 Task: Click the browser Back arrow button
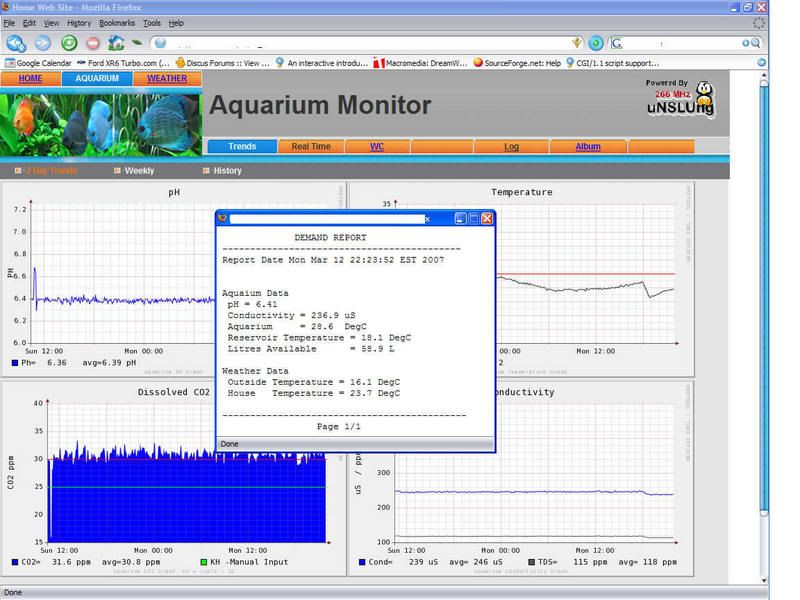point(15,43)
